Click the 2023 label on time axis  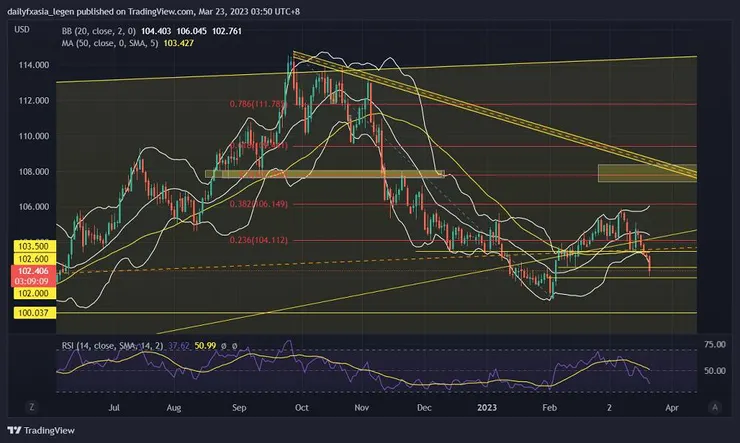(x=487, y=408)
